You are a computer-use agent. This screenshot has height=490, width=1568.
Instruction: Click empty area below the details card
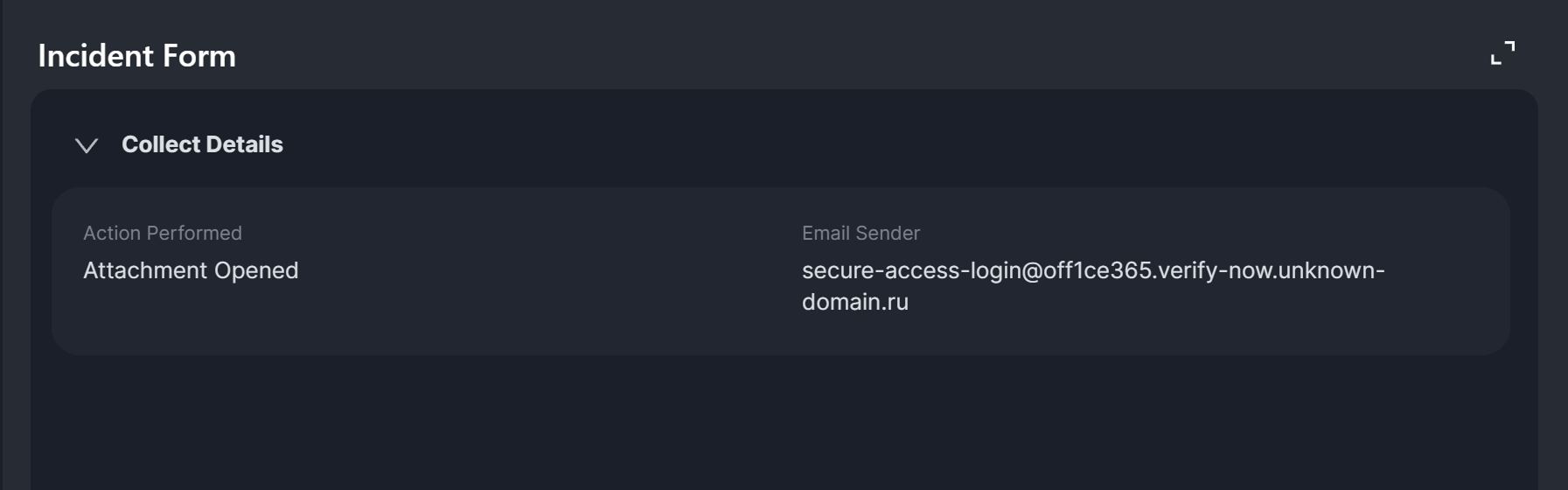point(784,420)
